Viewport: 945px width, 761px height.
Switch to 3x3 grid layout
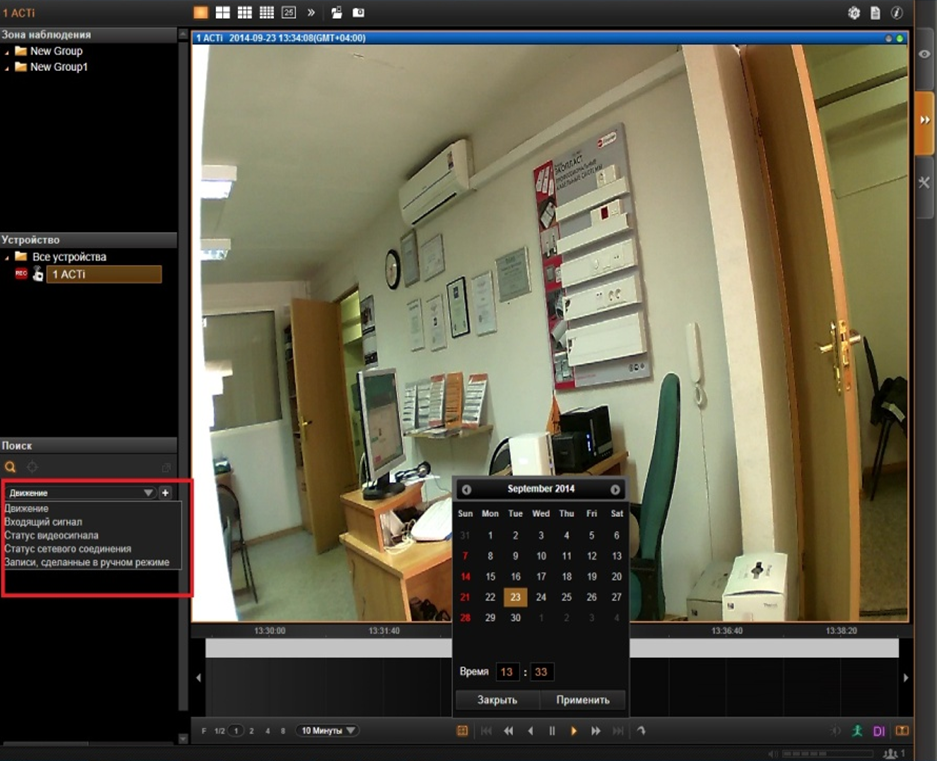click(245, 13)
